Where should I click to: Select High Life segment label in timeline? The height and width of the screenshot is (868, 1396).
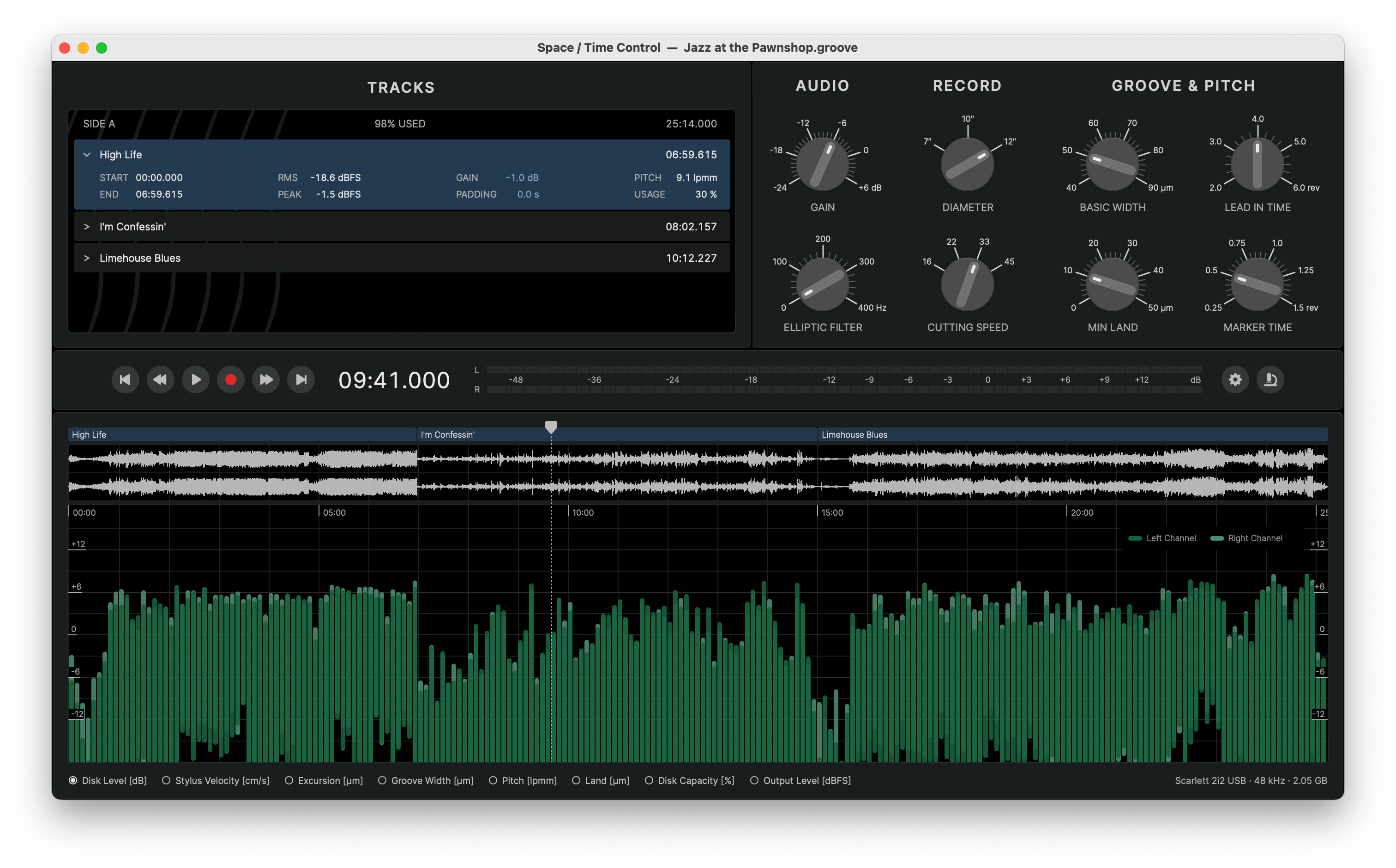pyautogui.click(x=90, y=434)
